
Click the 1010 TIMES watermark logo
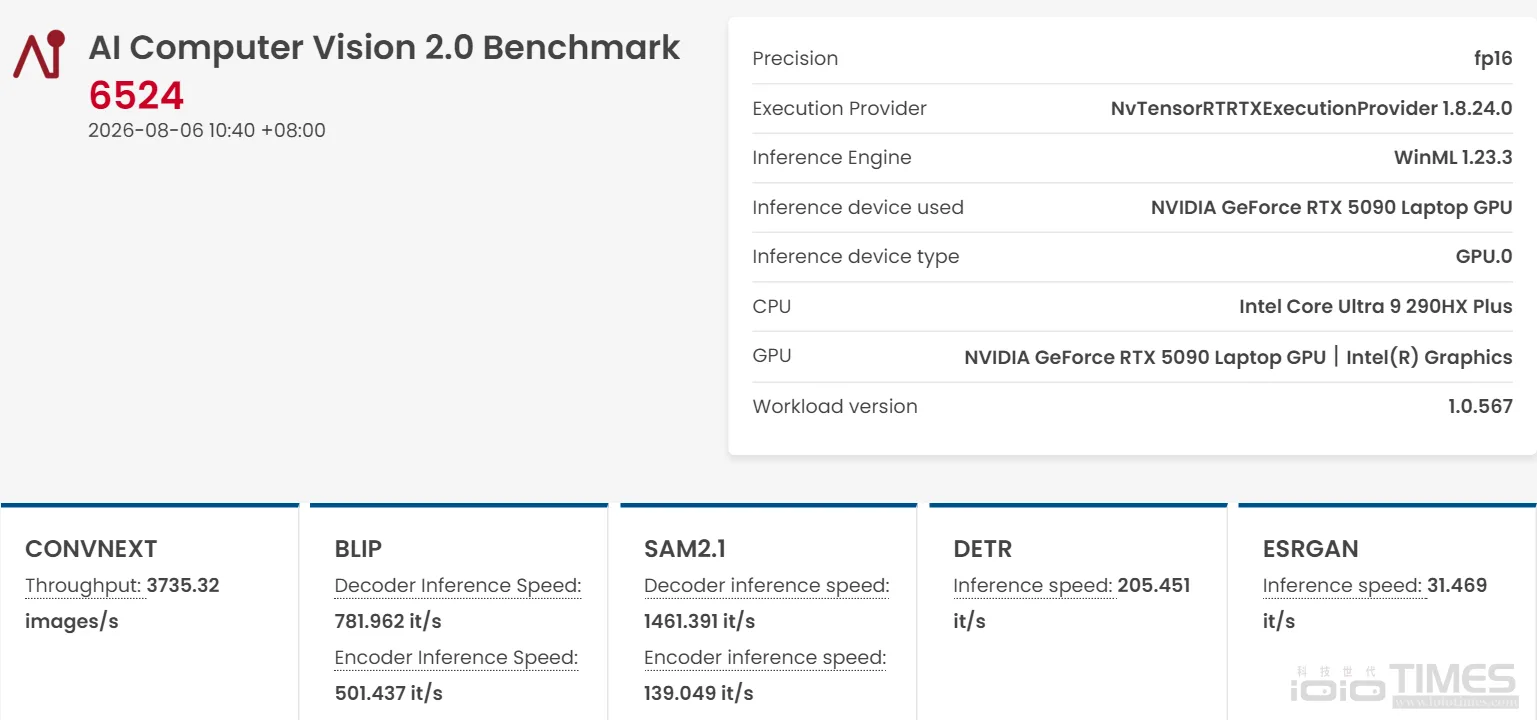point(1403,684)
